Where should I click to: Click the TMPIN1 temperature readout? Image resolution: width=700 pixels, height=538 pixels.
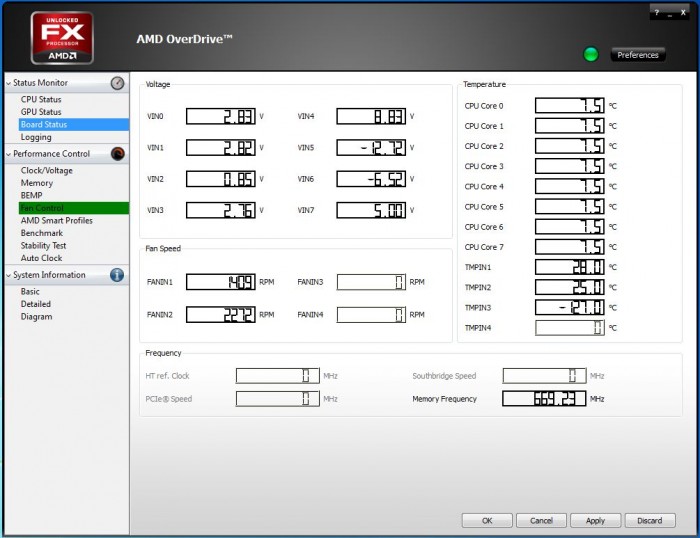(570, 267)
